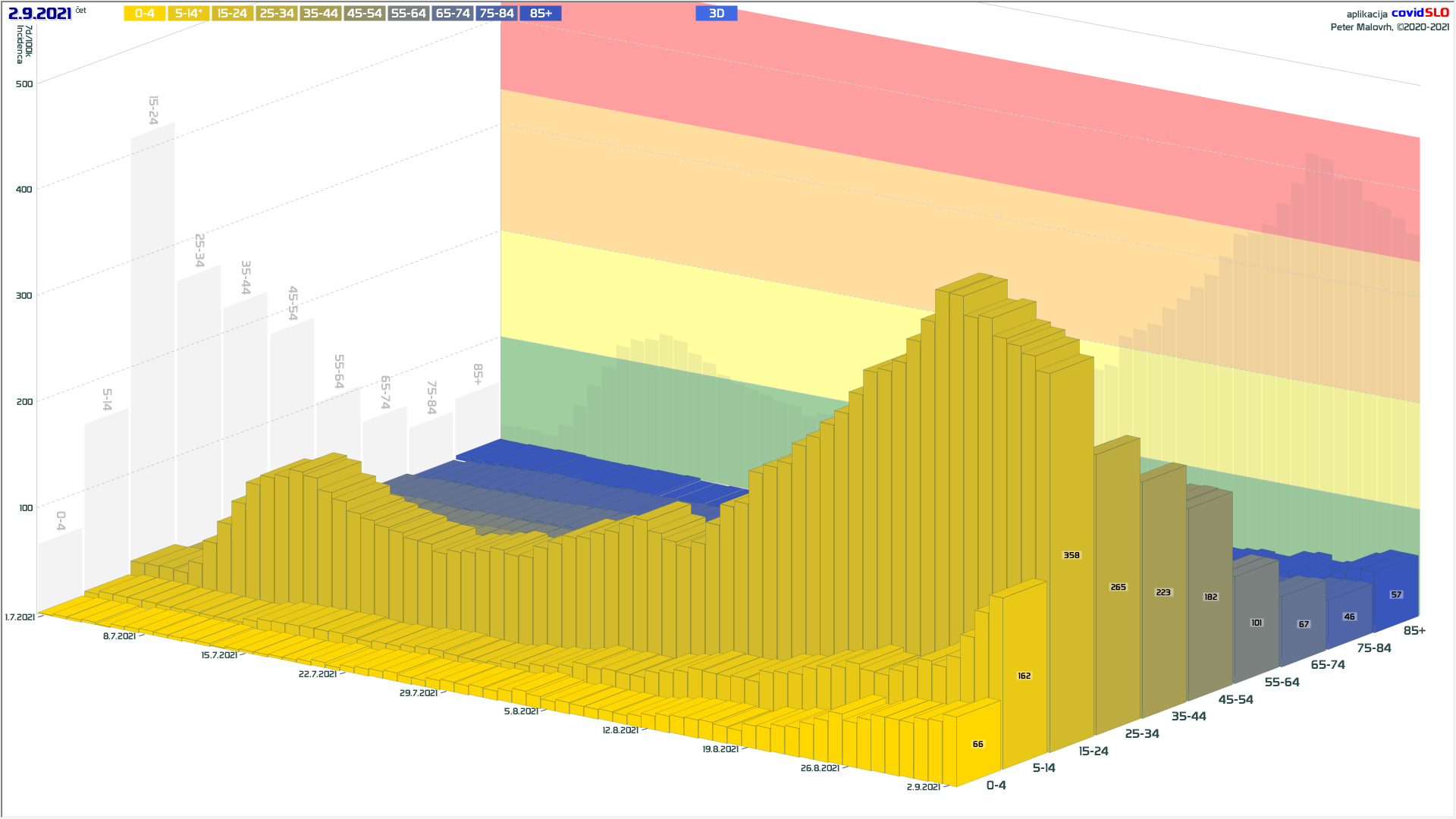Select the 65-74 legend swatch

click(453, 14)
